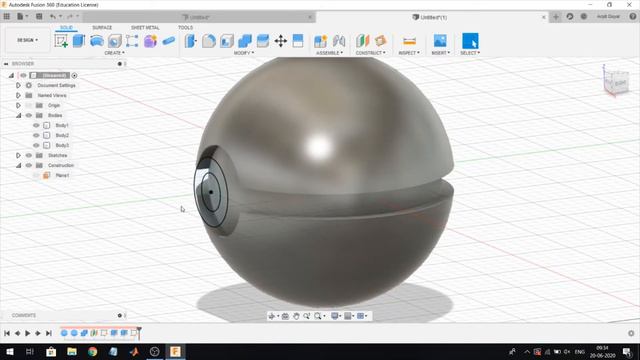
Task: Click the first feature in timeline
Action: pyautogui.click(x=64, y=333)
